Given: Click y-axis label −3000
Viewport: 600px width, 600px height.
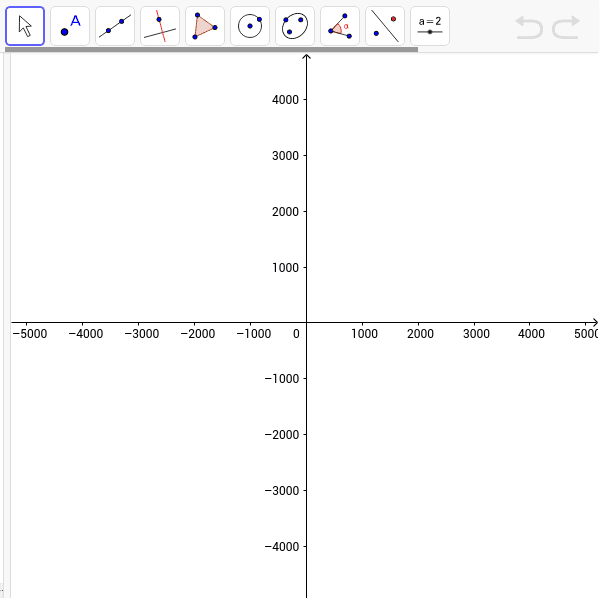Looking at the screenshot, I should click(x=282, y=491).
